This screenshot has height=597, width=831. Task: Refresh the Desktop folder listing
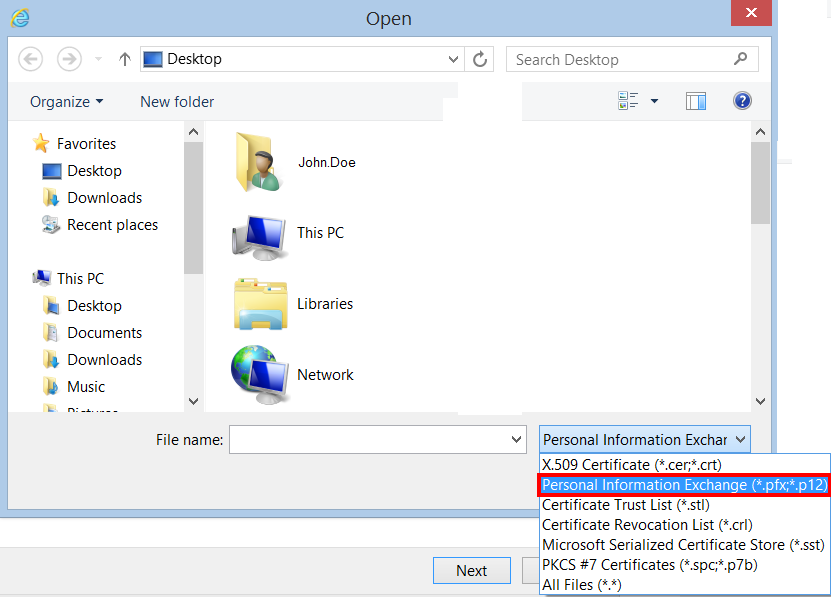click(x=481, y=59)
